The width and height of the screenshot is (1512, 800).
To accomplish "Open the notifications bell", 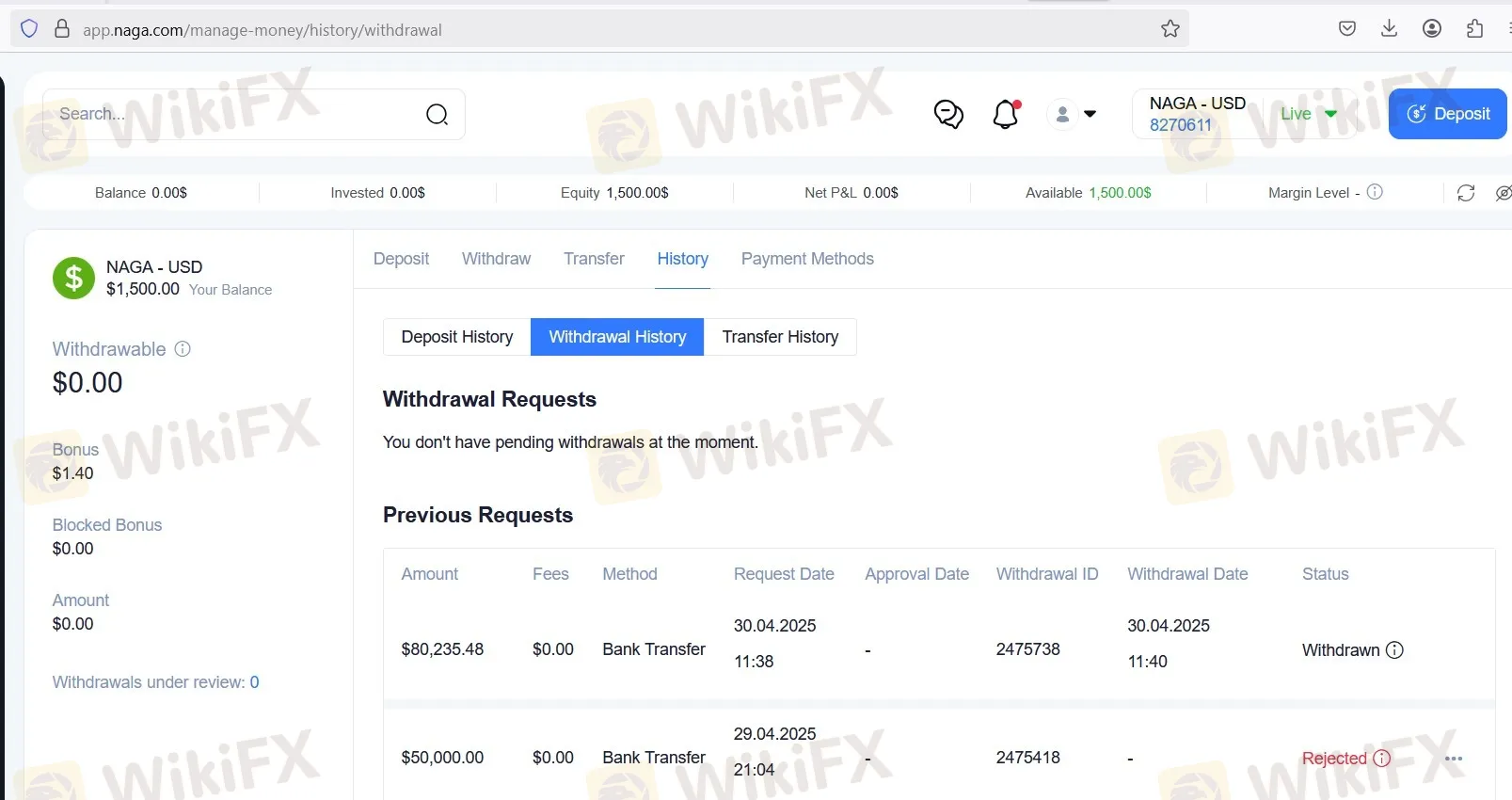I will [x=1006, y=114].
